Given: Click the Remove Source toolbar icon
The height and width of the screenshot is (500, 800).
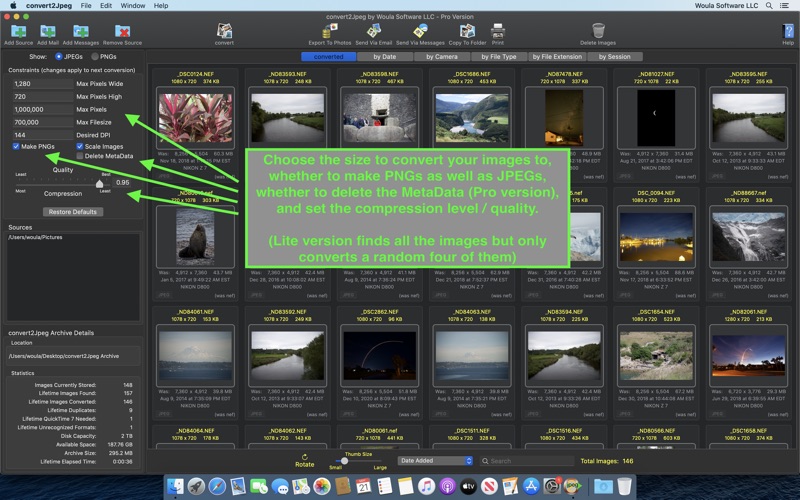Looking at the screenshot, I should tap(122, 32).
